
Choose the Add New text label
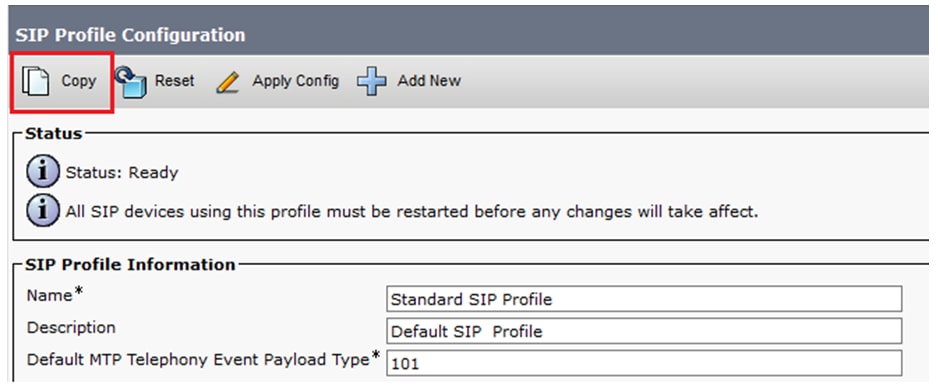429,80
